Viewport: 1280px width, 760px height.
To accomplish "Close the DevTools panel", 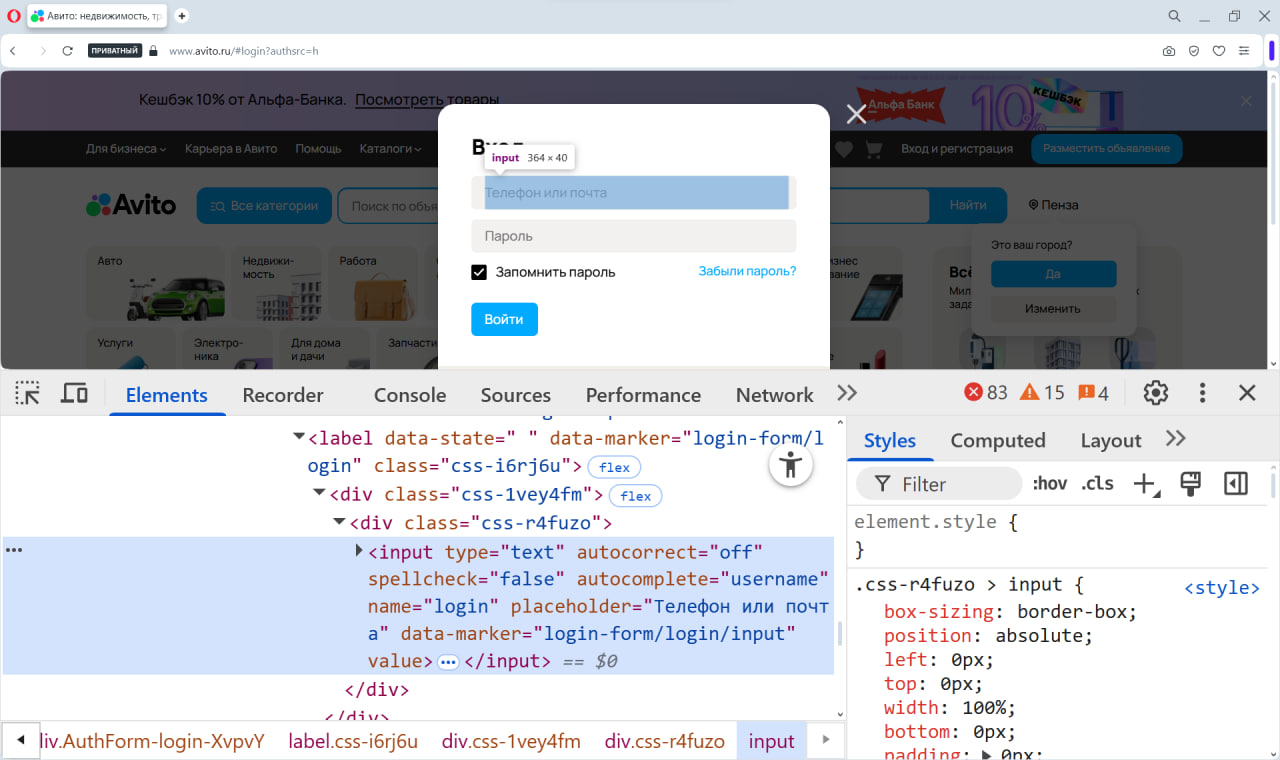I will [1247, 393].
